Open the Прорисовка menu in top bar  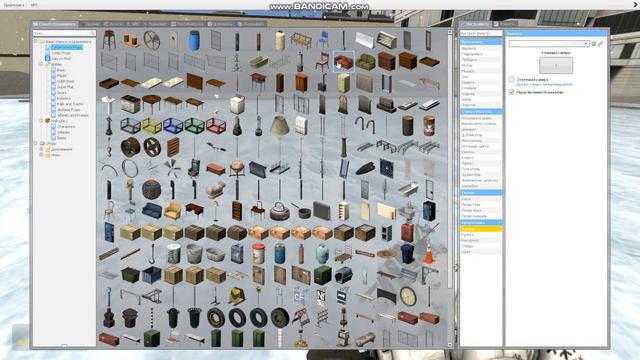tap(14, 5)
